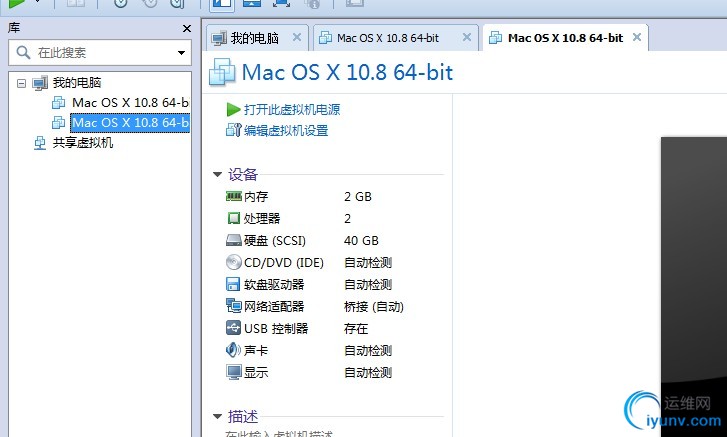The image size is (727, 437).
Task: Open 编辑虚拟机设置 link
Action: point(286,131)
